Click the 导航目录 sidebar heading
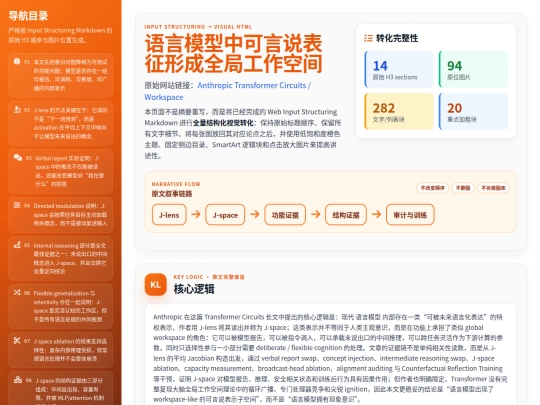 pyautogui.click(x=28, y=16)
